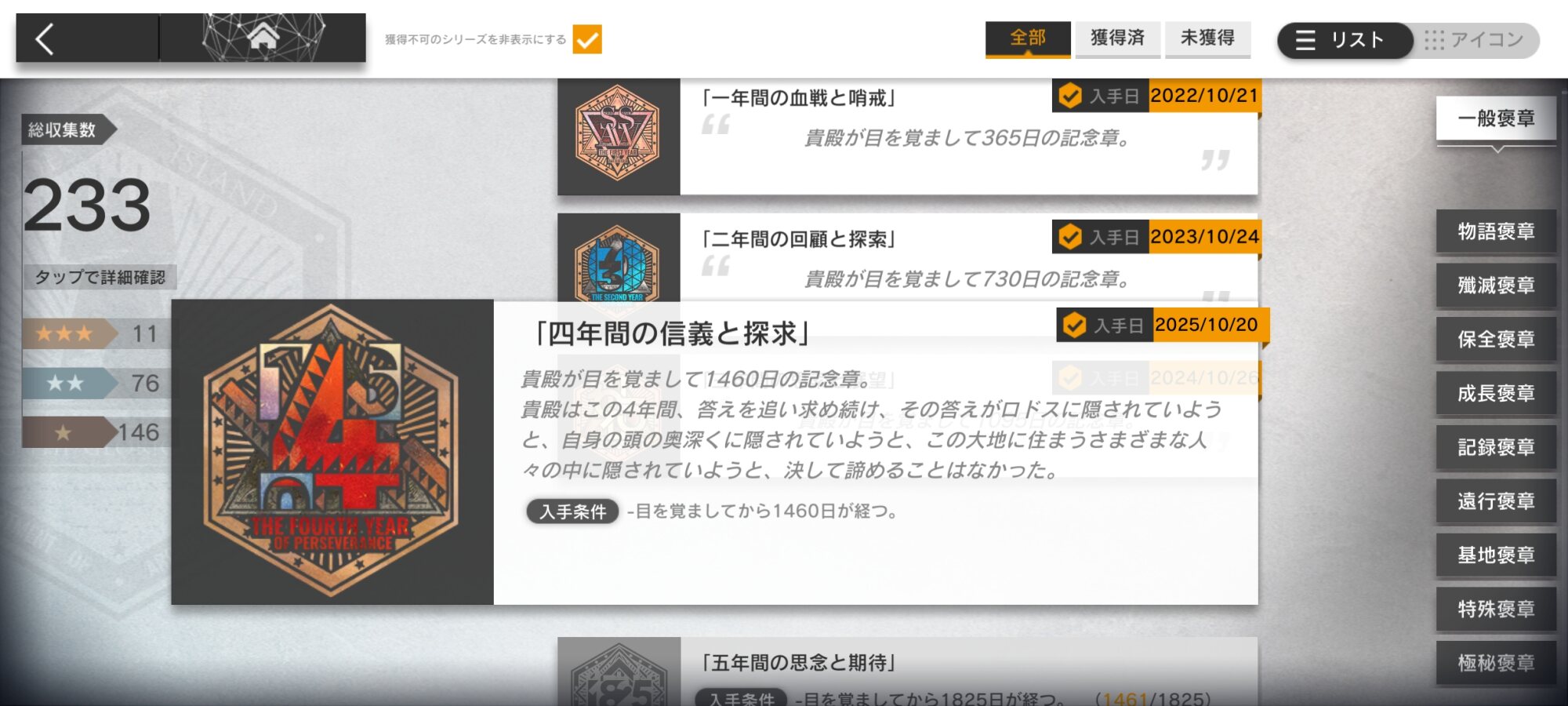Open the 殲滅褒章 category

(1496, 286)
